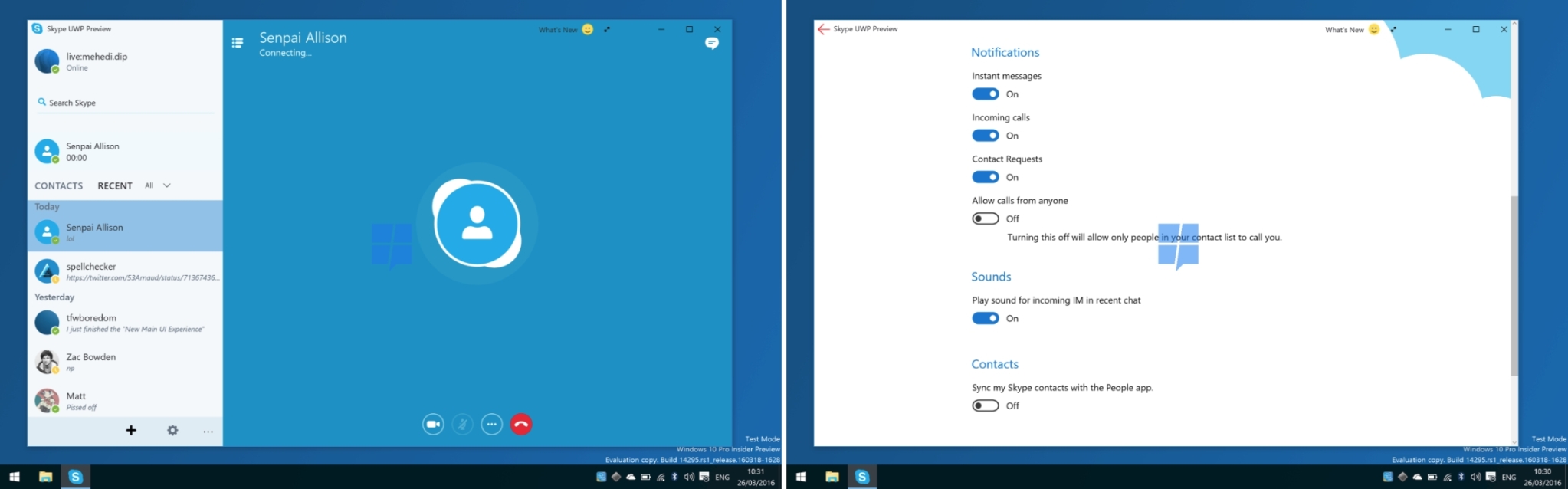
Task: Disable Incoming calls notifications toggle
Action: coord(986,136)
